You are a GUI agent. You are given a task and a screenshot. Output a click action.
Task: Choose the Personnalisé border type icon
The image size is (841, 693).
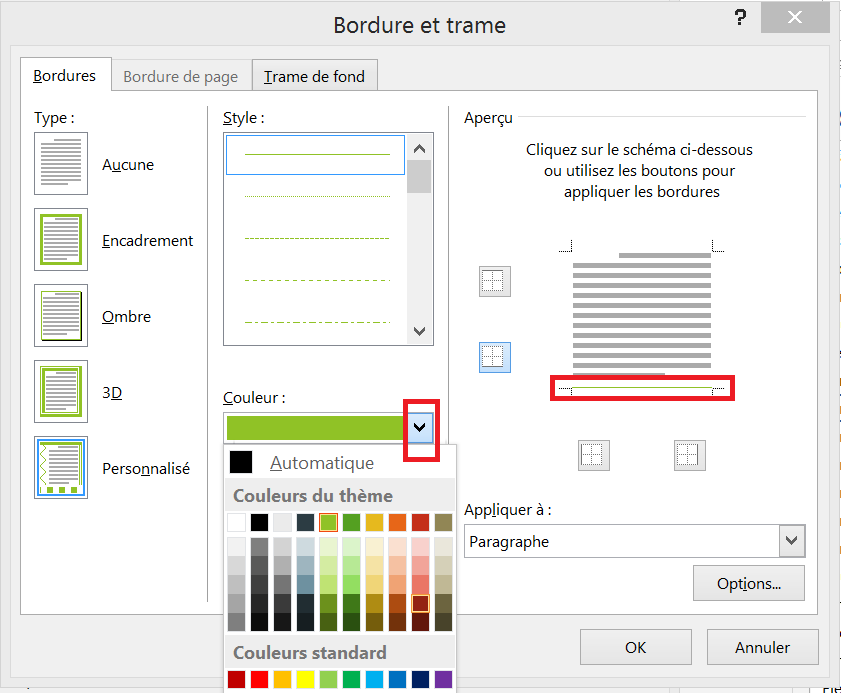[61, 468]
